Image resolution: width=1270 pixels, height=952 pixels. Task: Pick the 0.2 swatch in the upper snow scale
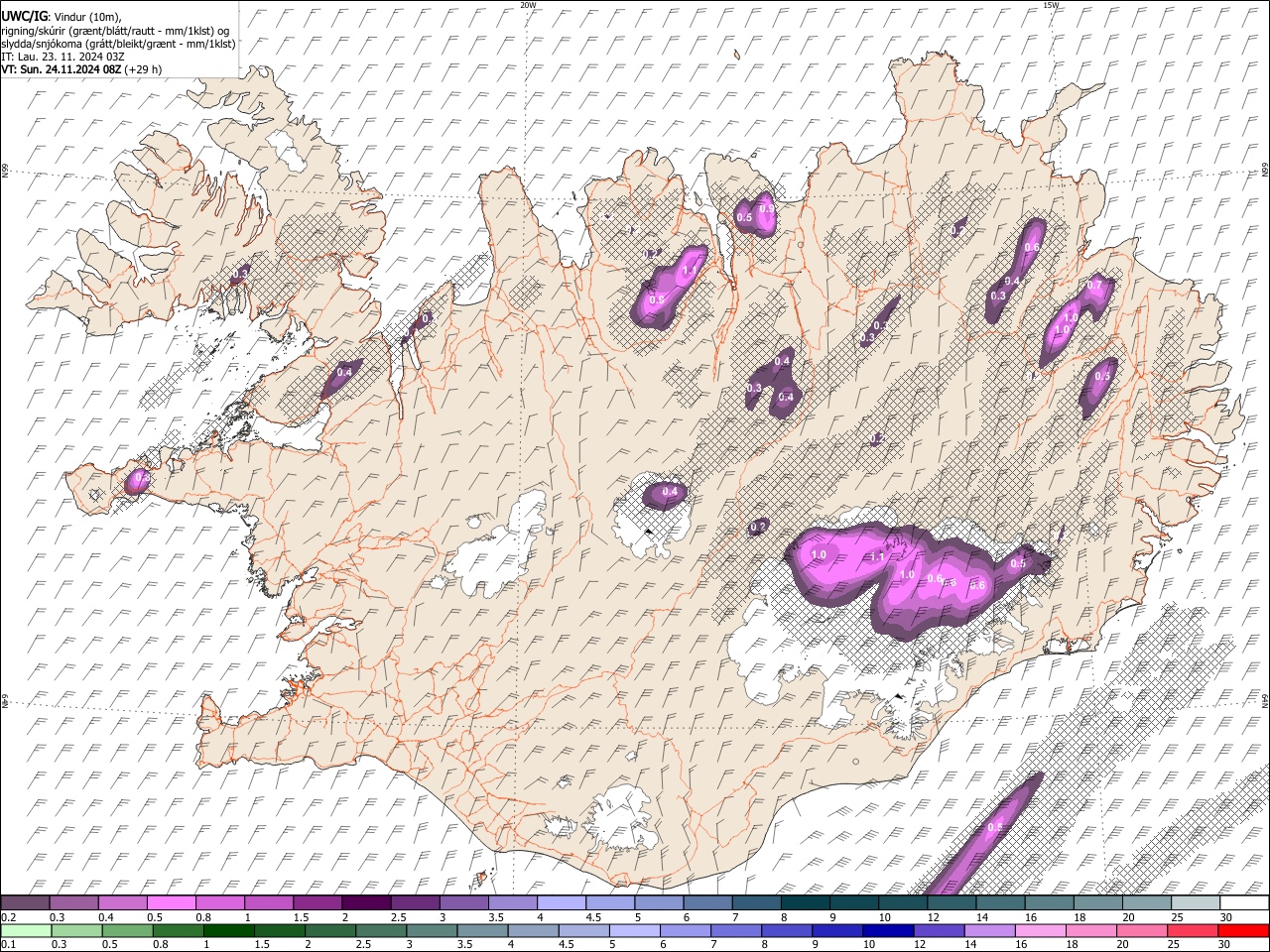click(x=25, y=903)
